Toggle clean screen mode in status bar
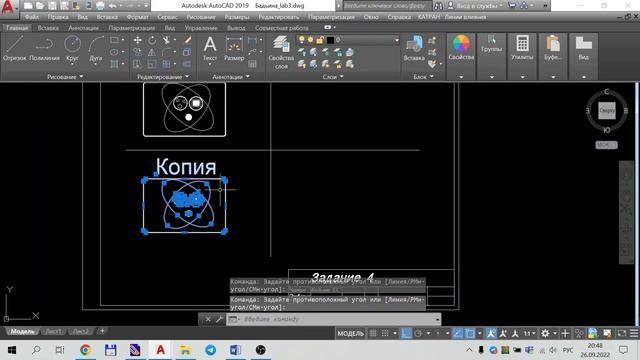 click(x=622, y=333)
